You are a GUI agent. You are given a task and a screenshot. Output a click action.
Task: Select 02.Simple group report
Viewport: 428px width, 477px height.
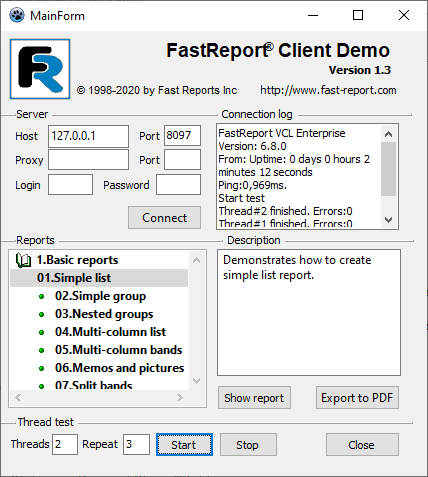pos(100,296)
